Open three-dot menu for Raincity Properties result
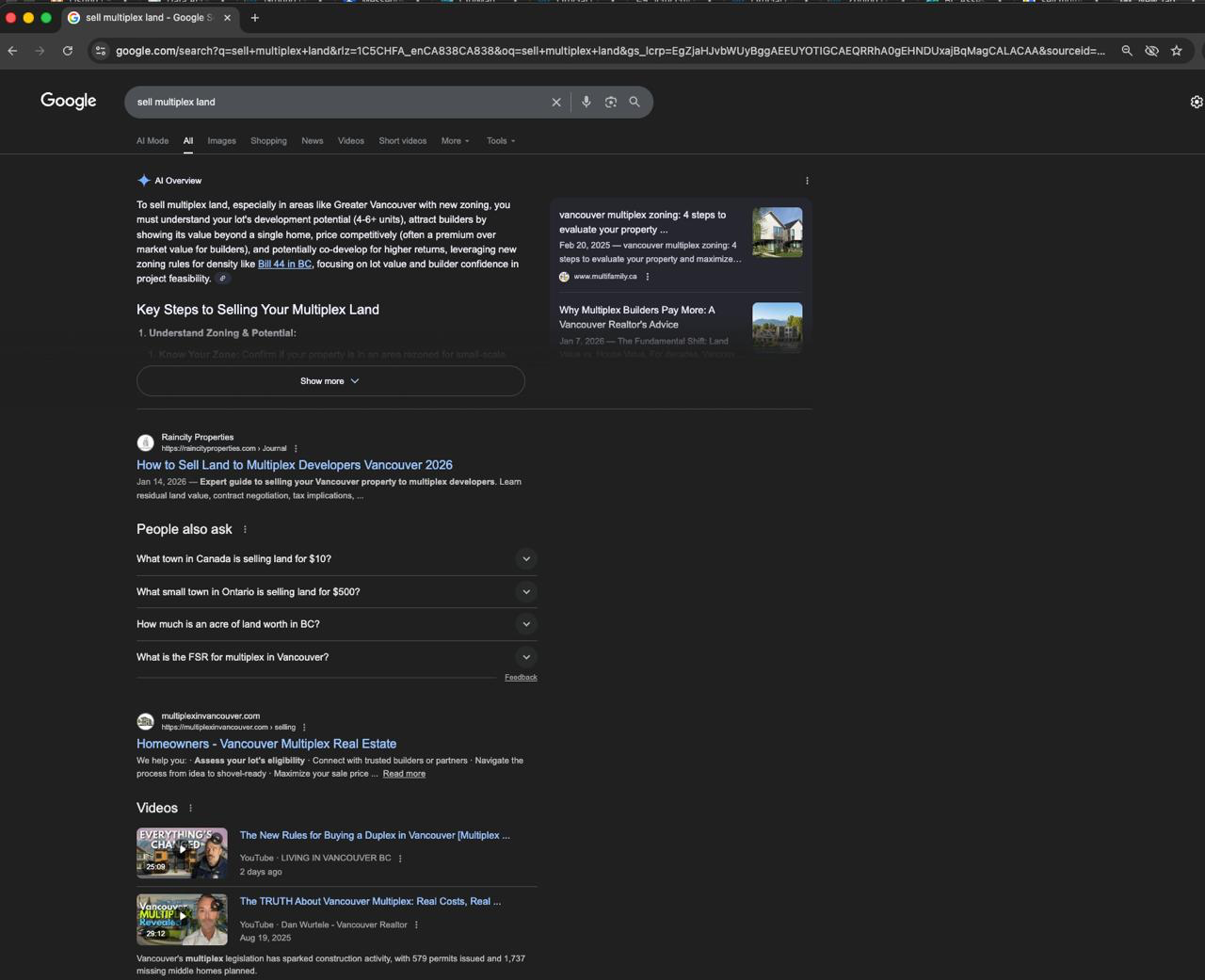This screenshot has width=1205, height=980. (296, 449)
